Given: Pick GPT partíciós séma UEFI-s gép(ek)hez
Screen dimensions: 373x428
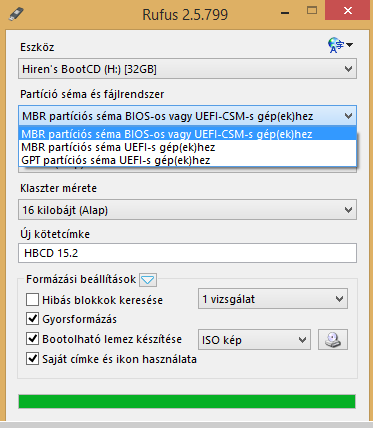Looking at the screenshot, I should 187,160.
